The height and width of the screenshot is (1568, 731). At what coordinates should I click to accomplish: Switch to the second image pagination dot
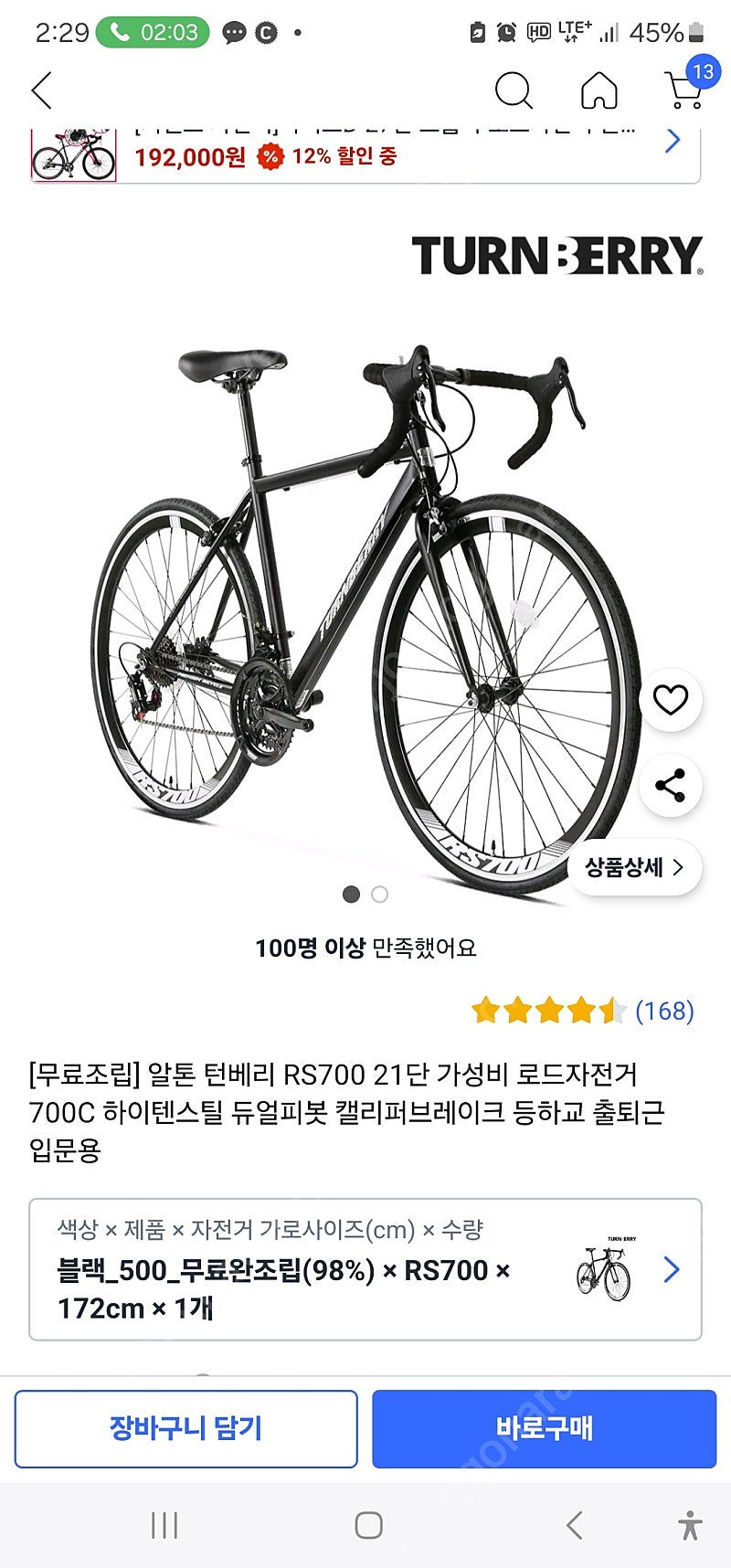[380, 895]
